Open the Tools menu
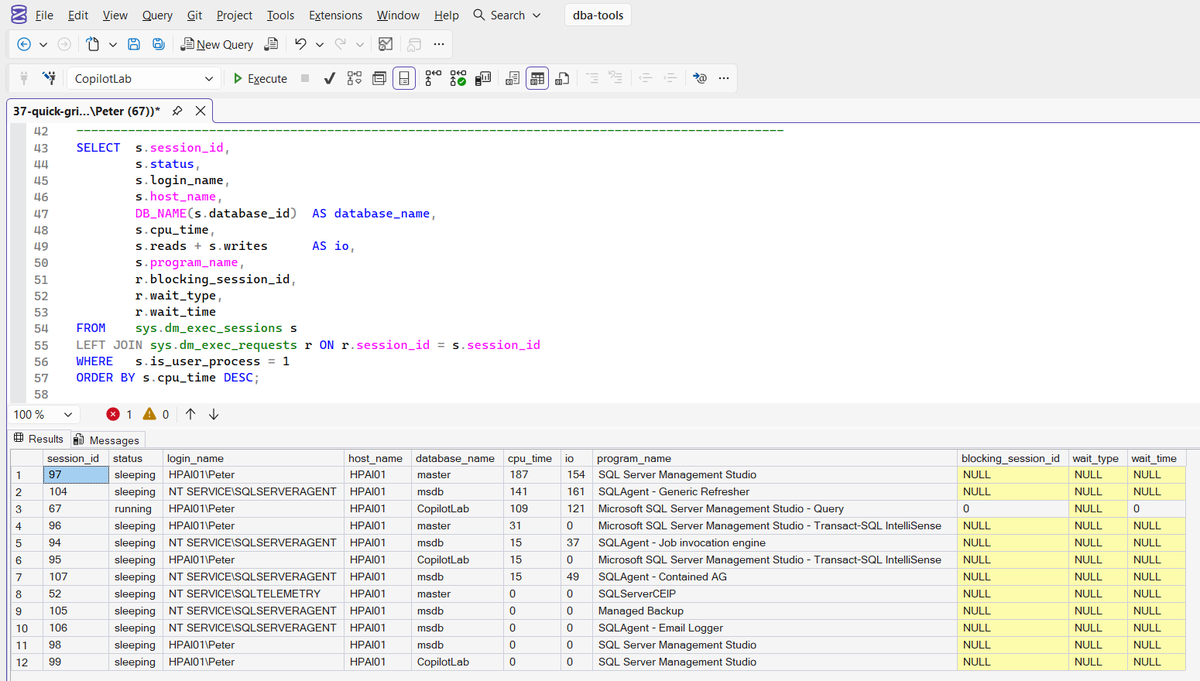1200x681 pixels. pos(280,15)
